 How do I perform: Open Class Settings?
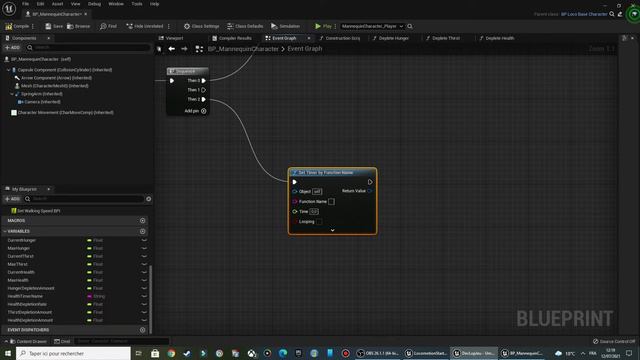(x=201, y=26)
